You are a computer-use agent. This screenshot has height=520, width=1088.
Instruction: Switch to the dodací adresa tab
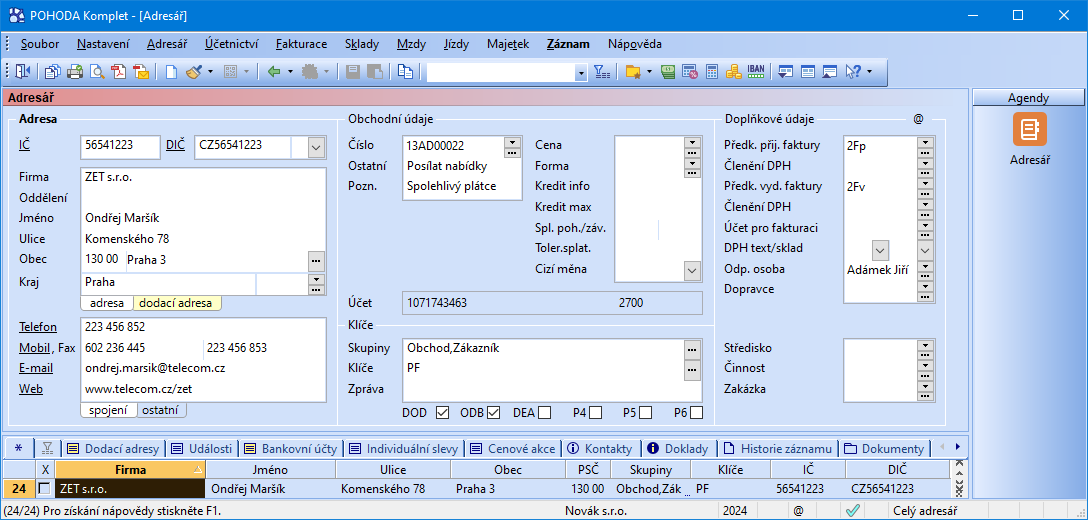click(177, 303)
